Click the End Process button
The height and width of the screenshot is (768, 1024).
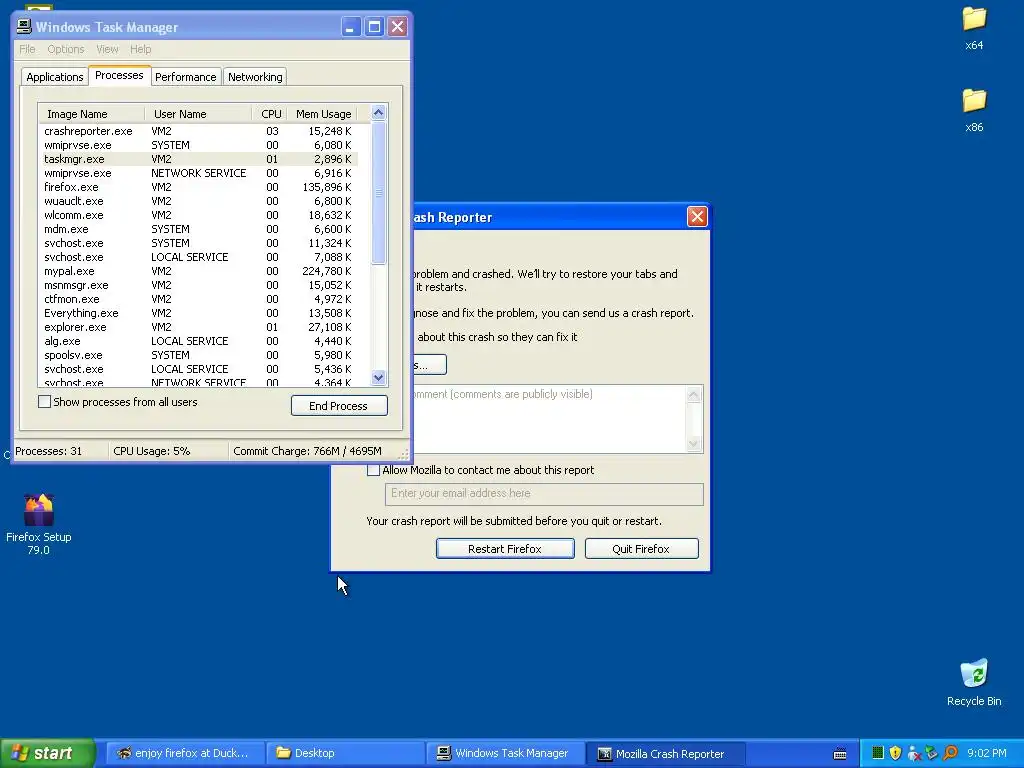(x=339, y=406)
